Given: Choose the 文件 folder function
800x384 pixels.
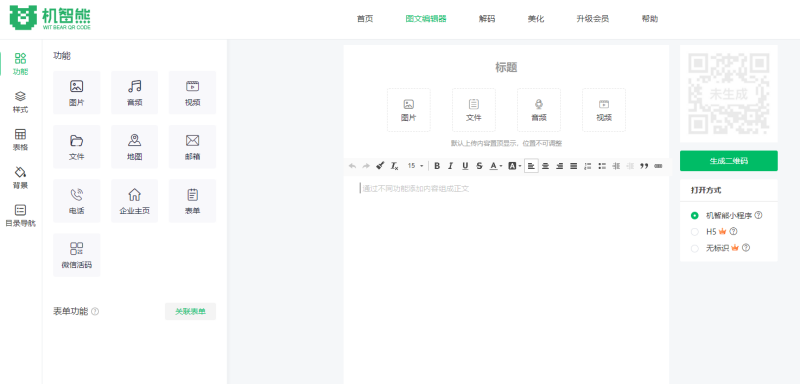Looking at the screenshot, I should [x=77, y=147].
